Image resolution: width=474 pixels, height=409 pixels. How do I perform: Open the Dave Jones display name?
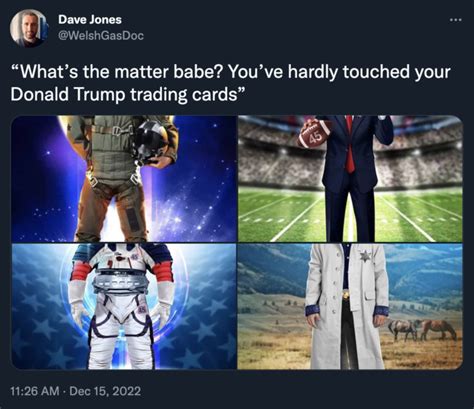90,20
